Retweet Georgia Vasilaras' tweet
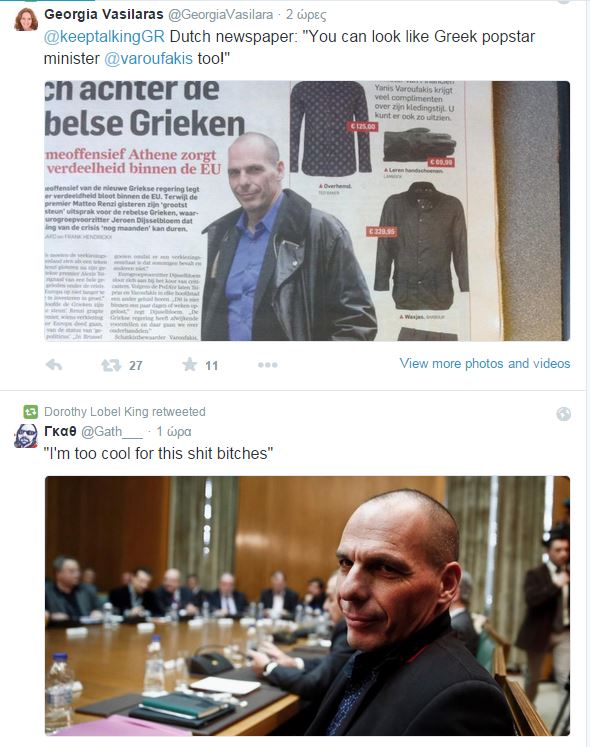This screenshot has width=590, height=747. coord(111,365)
